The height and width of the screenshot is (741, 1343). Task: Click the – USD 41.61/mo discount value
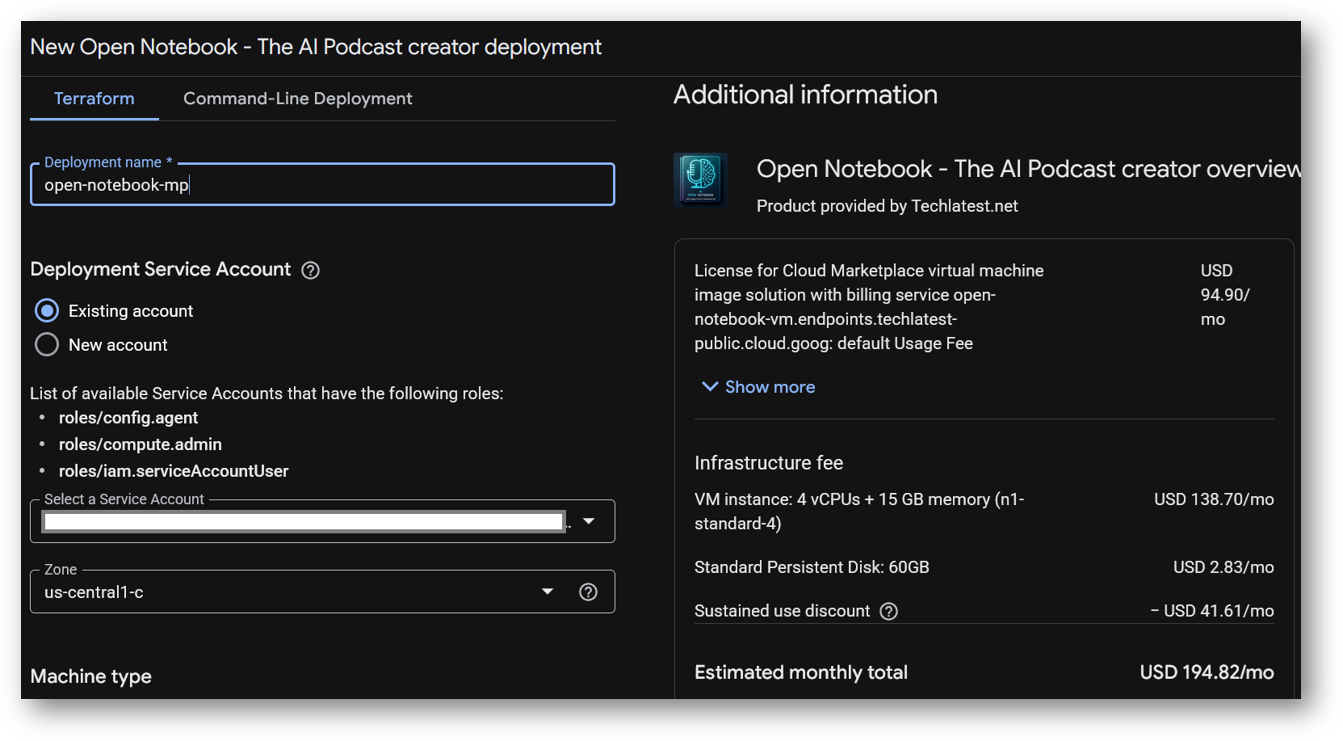tap(1212, 611)
